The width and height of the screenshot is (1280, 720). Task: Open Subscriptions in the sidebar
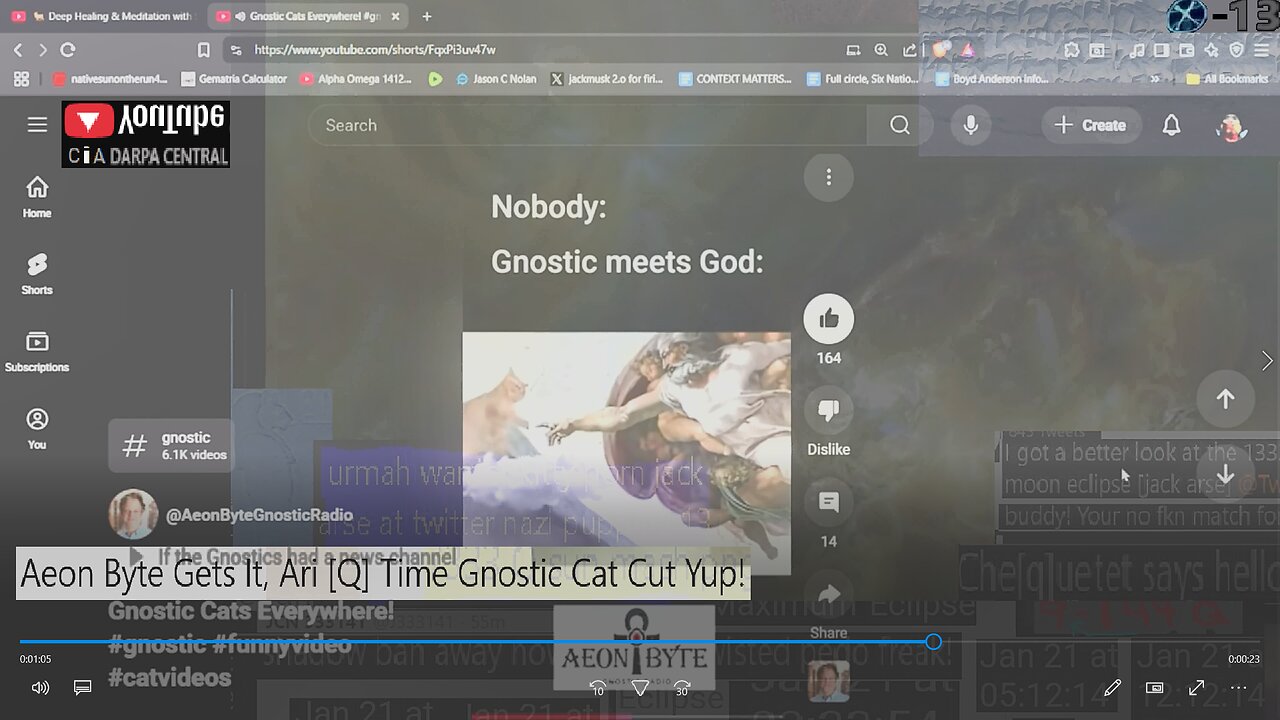(x=37, y=352)
